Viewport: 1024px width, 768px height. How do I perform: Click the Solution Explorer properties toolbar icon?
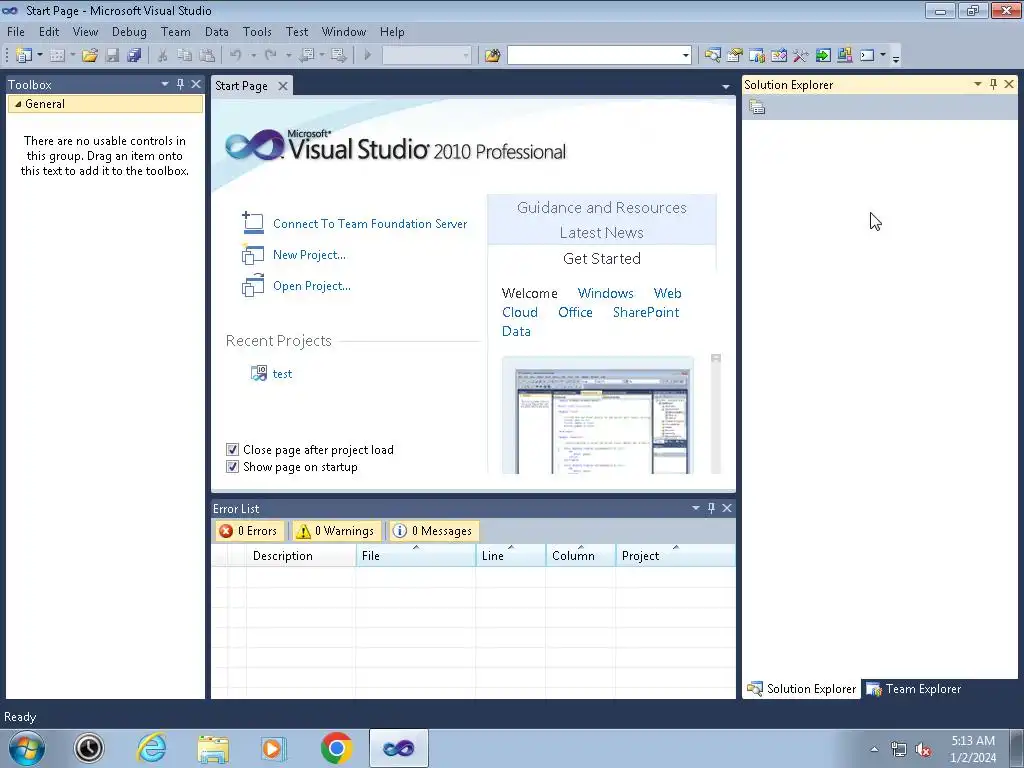pos(757,107)
